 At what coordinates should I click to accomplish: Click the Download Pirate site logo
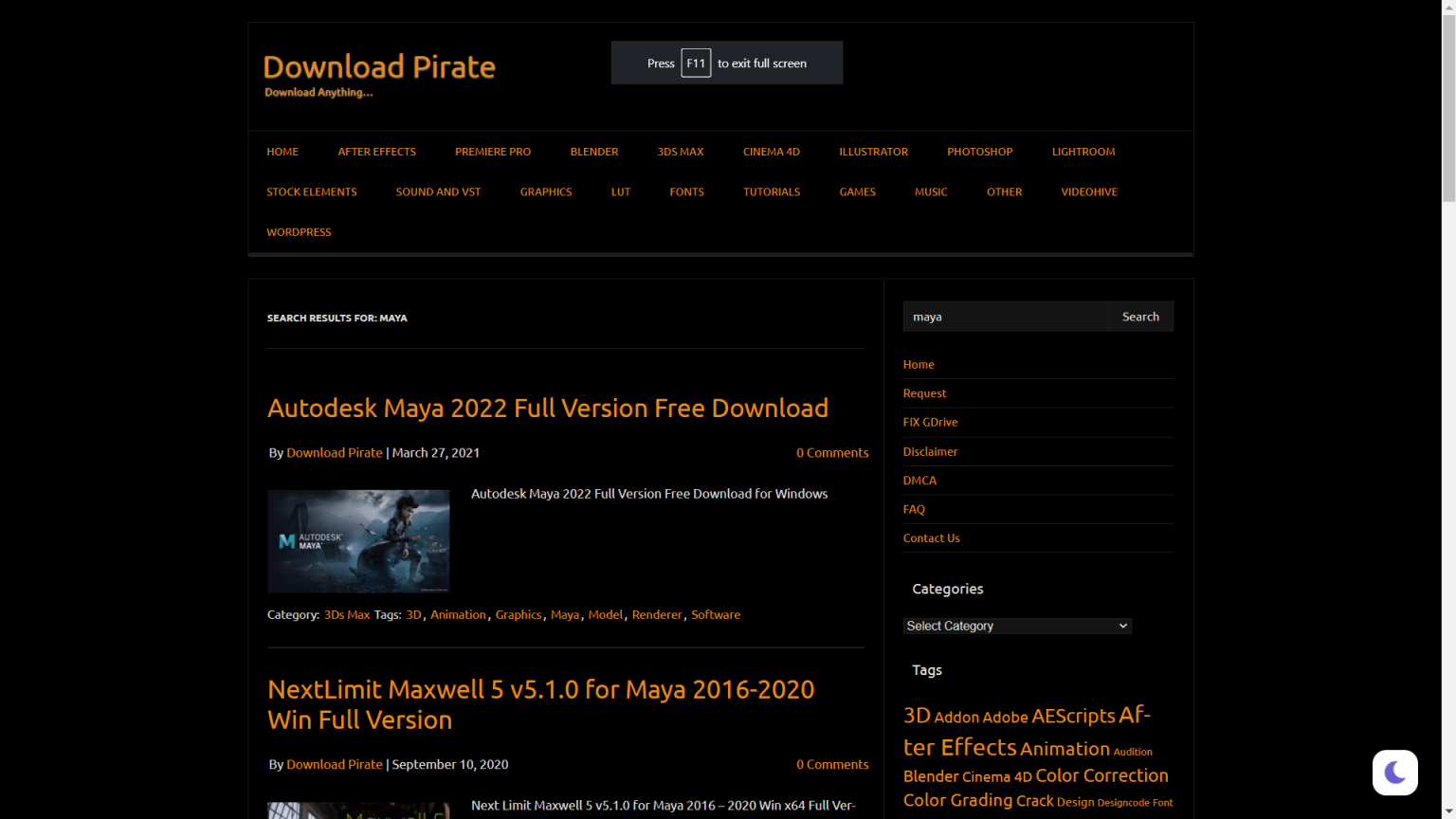coord(379,66)
